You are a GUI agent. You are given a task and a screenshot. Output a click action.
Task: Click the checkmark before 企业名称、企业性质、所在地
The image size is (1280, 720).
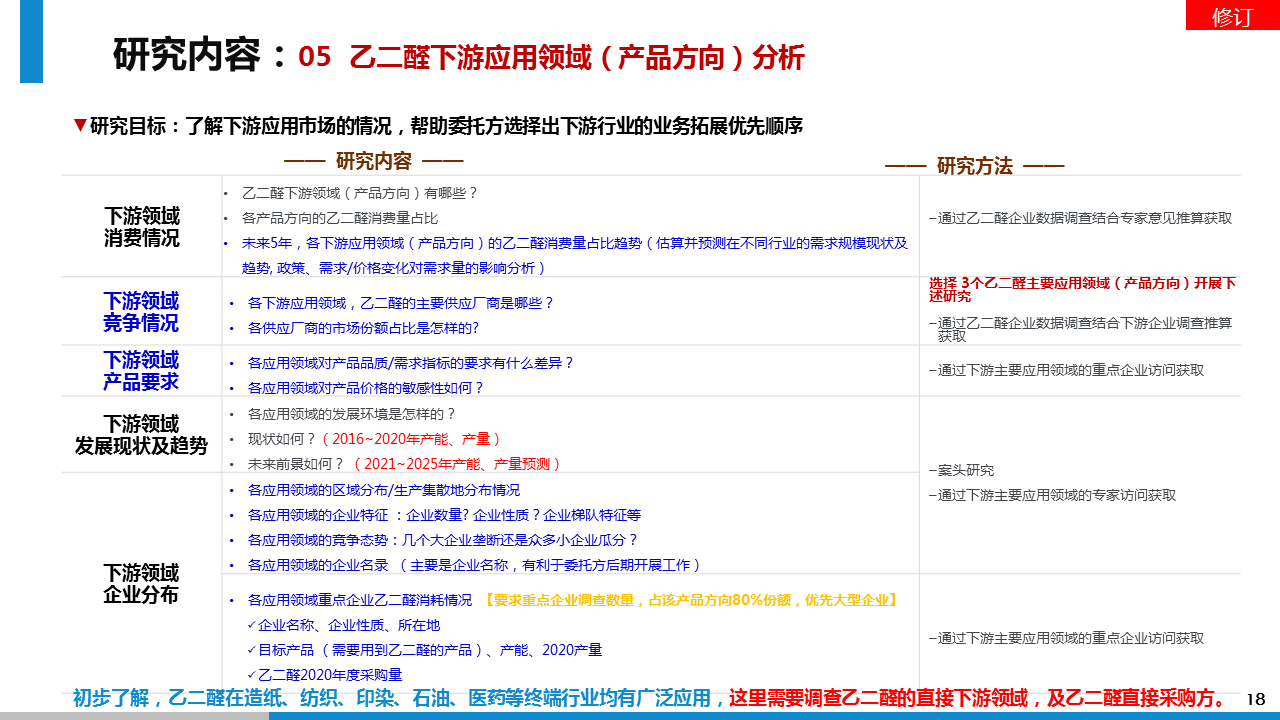pyautogui.click(x=252, y=625)
